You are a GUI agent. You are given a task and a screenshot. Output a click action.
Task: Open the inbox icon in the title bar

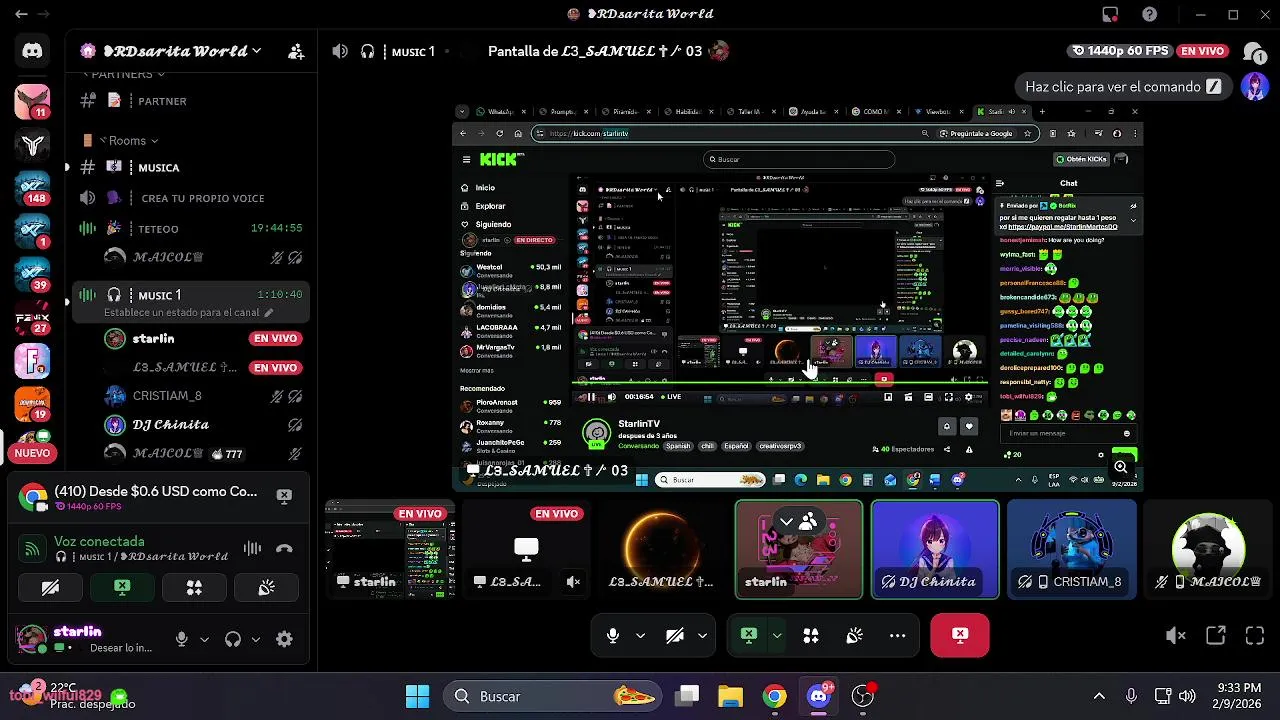point(1110,14)
